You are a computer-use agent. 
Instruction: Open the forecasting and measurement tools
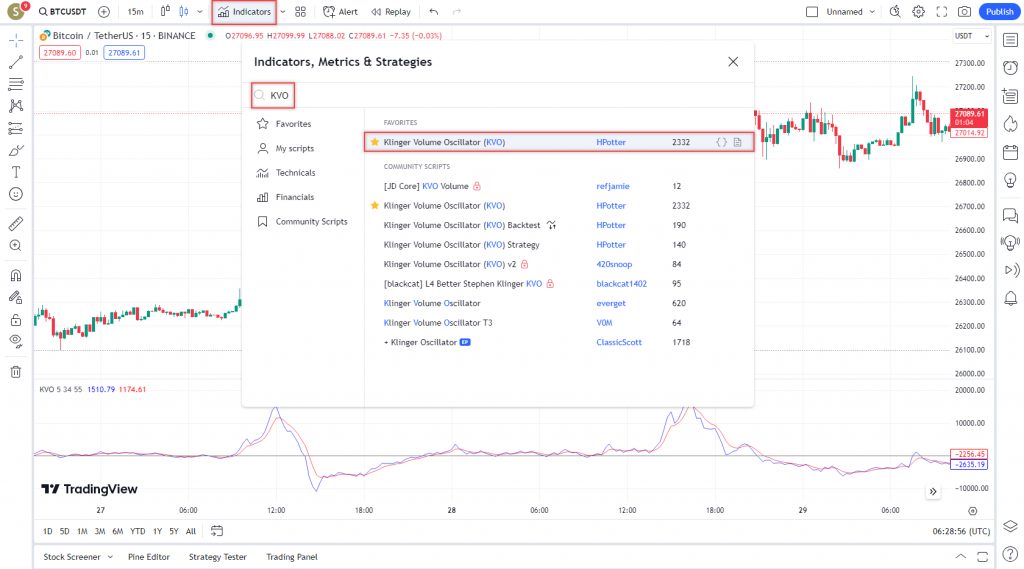pyautogui.click(x=16, y=129)
